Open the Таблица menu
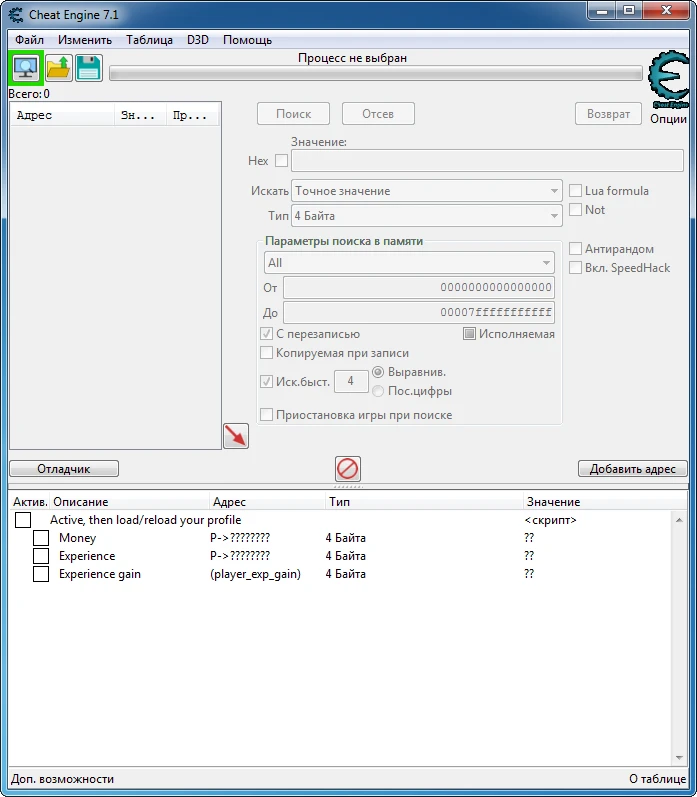 149,40
